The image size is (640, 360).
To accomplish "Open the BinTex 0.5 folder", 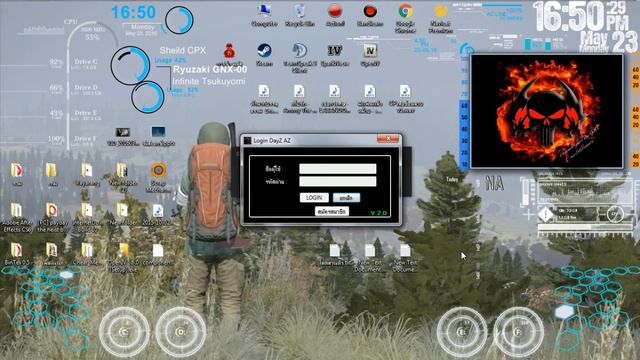I will [17, 254].
